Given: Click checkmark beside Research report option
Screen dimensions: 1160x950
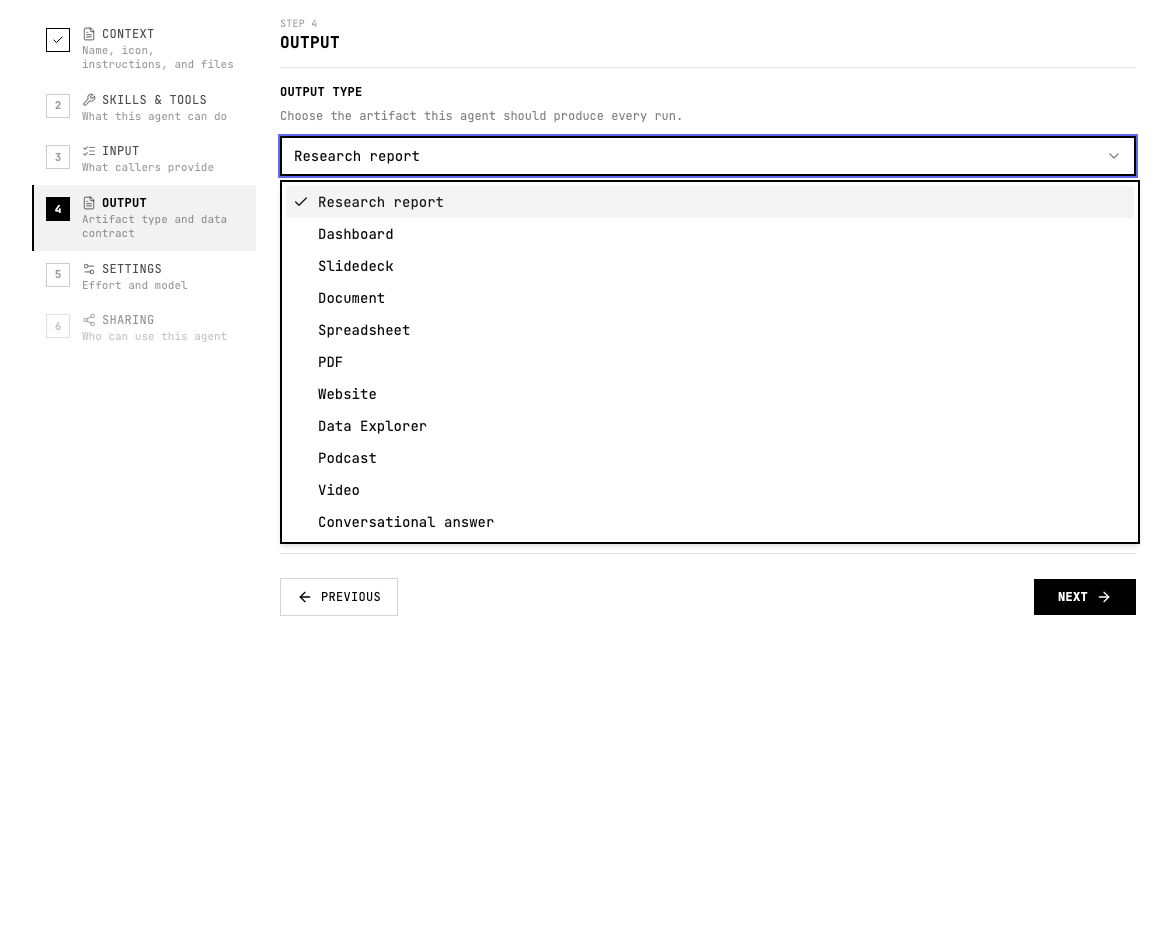Looking at the screenshot, I should pyautogui.click(x=301, y=202).
